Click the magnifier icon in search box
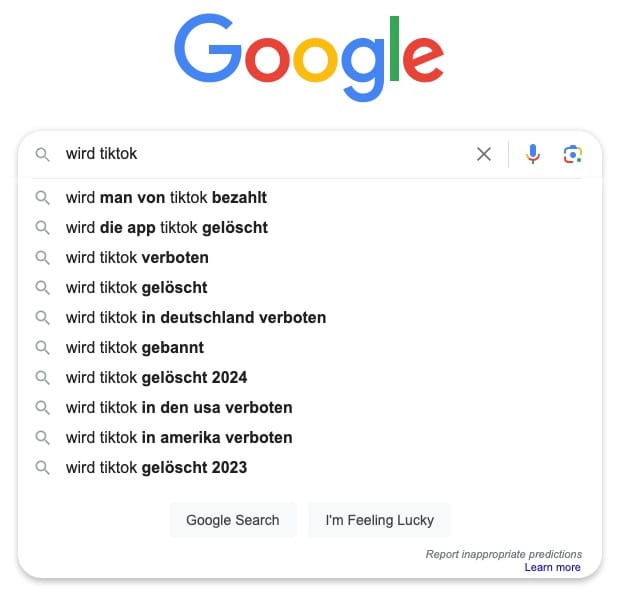 (x=42, y=154)
